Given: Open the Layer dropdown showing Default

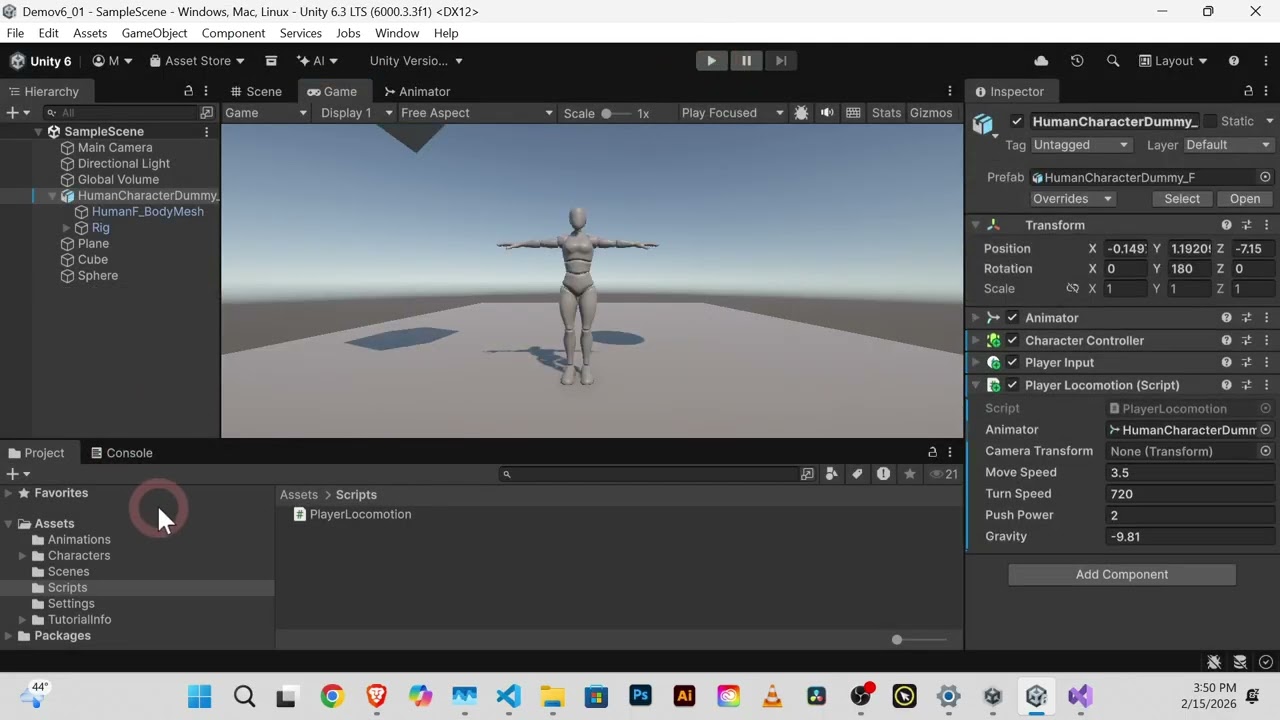Looking at the screenshot, I should [1228, 145].
